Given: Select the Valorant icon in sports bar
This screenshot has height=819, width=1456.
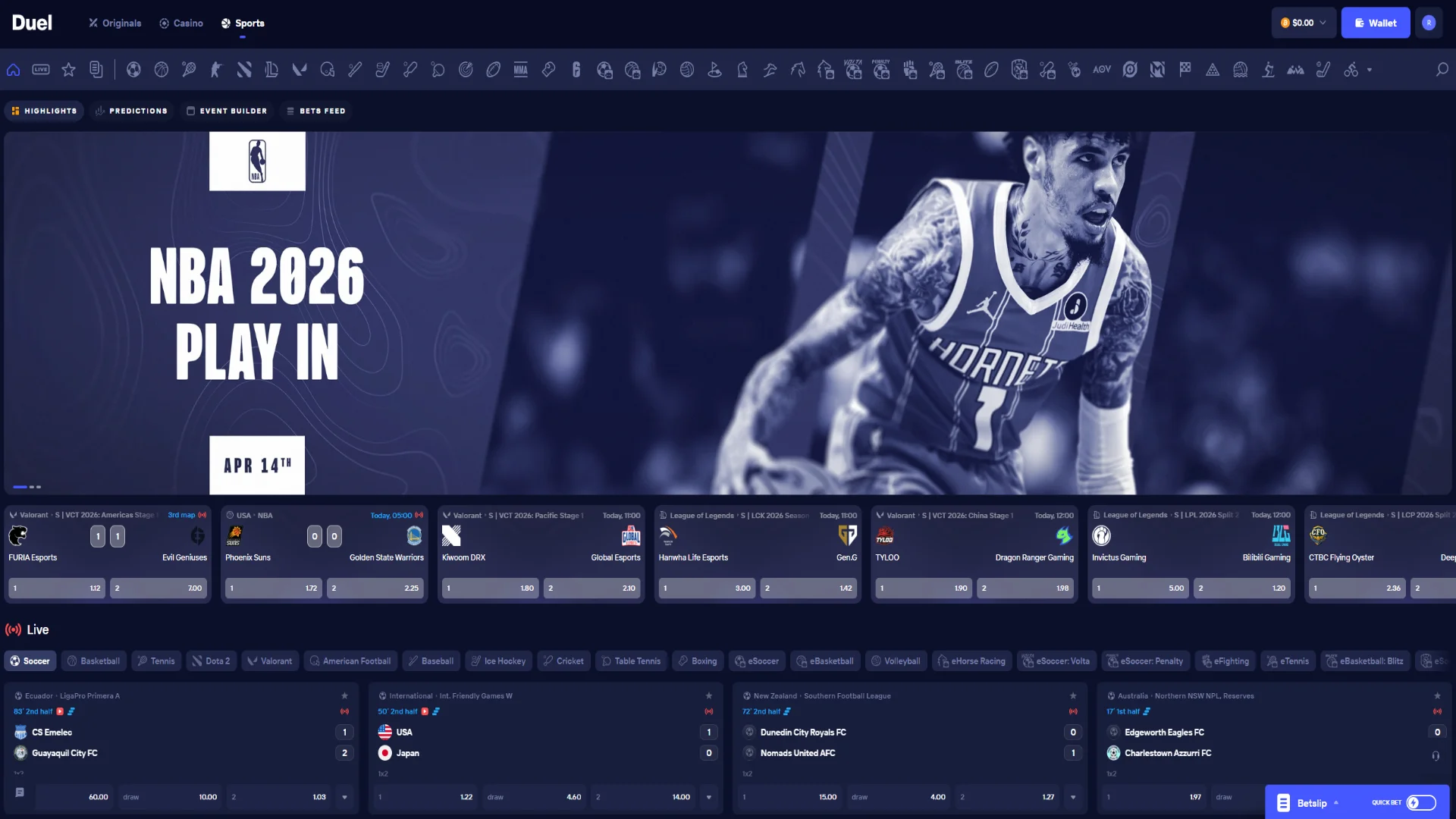Looking at the screenshot, I should pyautogui.click(x=300, y=70).
